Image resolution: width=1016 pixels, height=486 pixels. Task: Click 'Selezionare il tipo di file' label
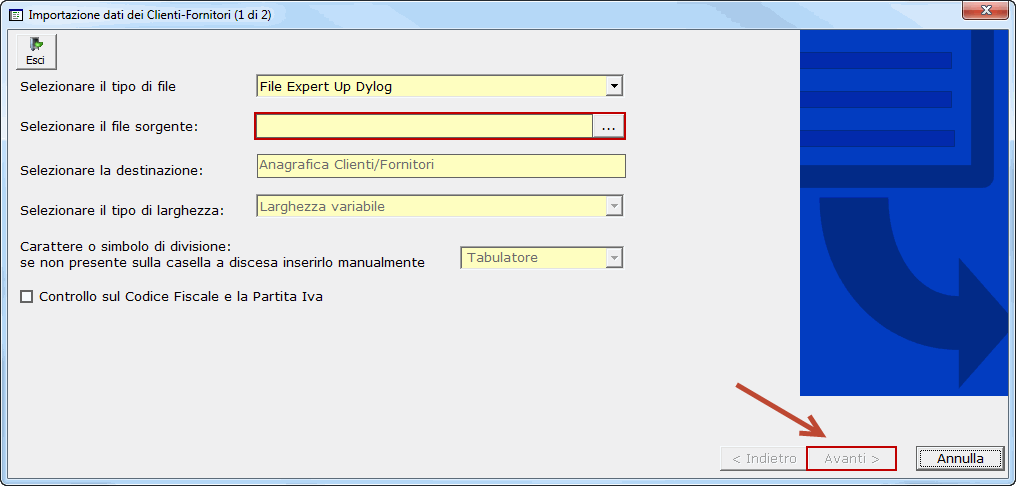click(98, 86)
